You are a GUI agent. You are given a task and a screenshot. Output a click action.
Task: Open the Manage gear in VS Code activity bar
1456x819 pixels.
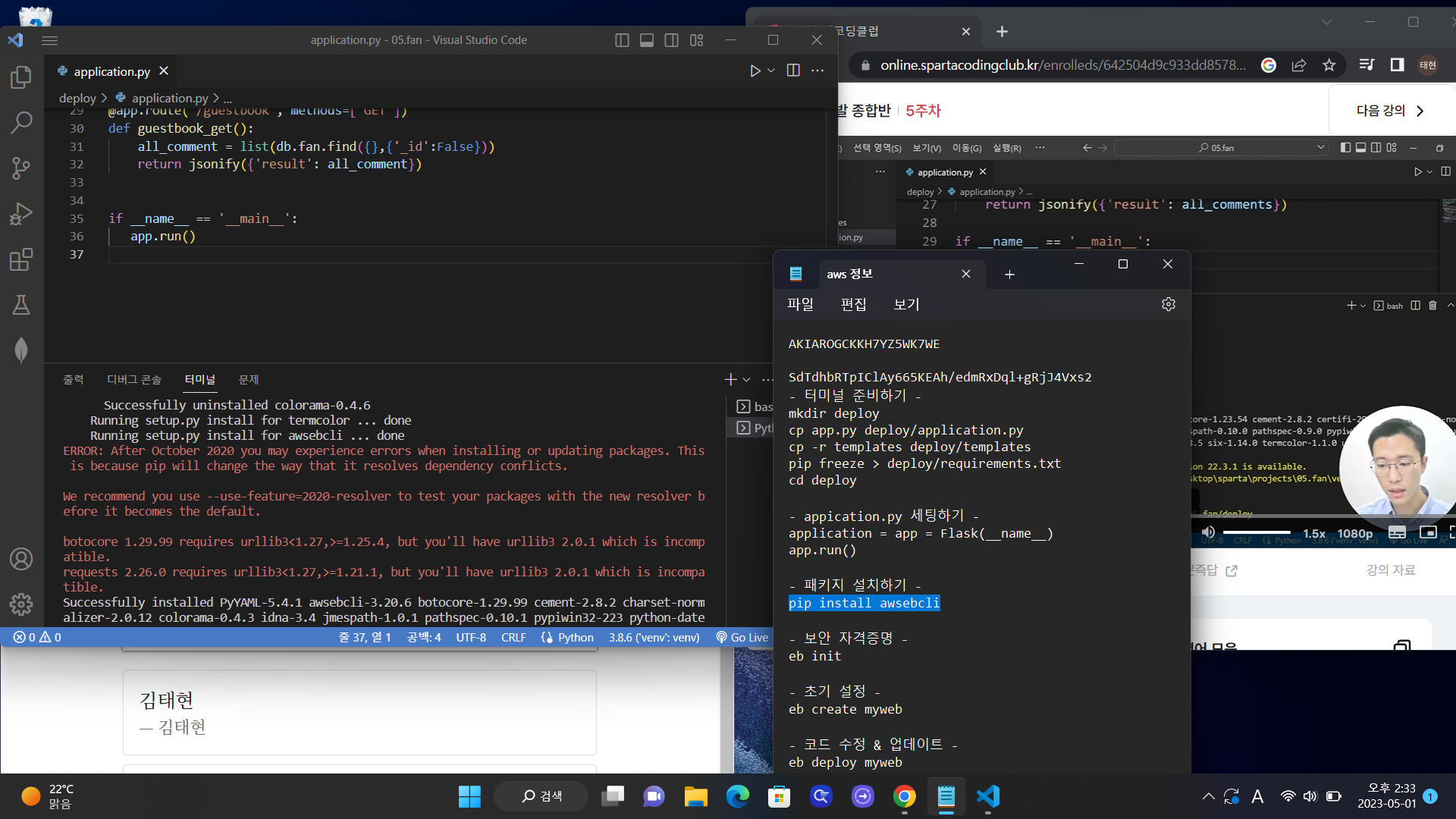click(21, 604)
